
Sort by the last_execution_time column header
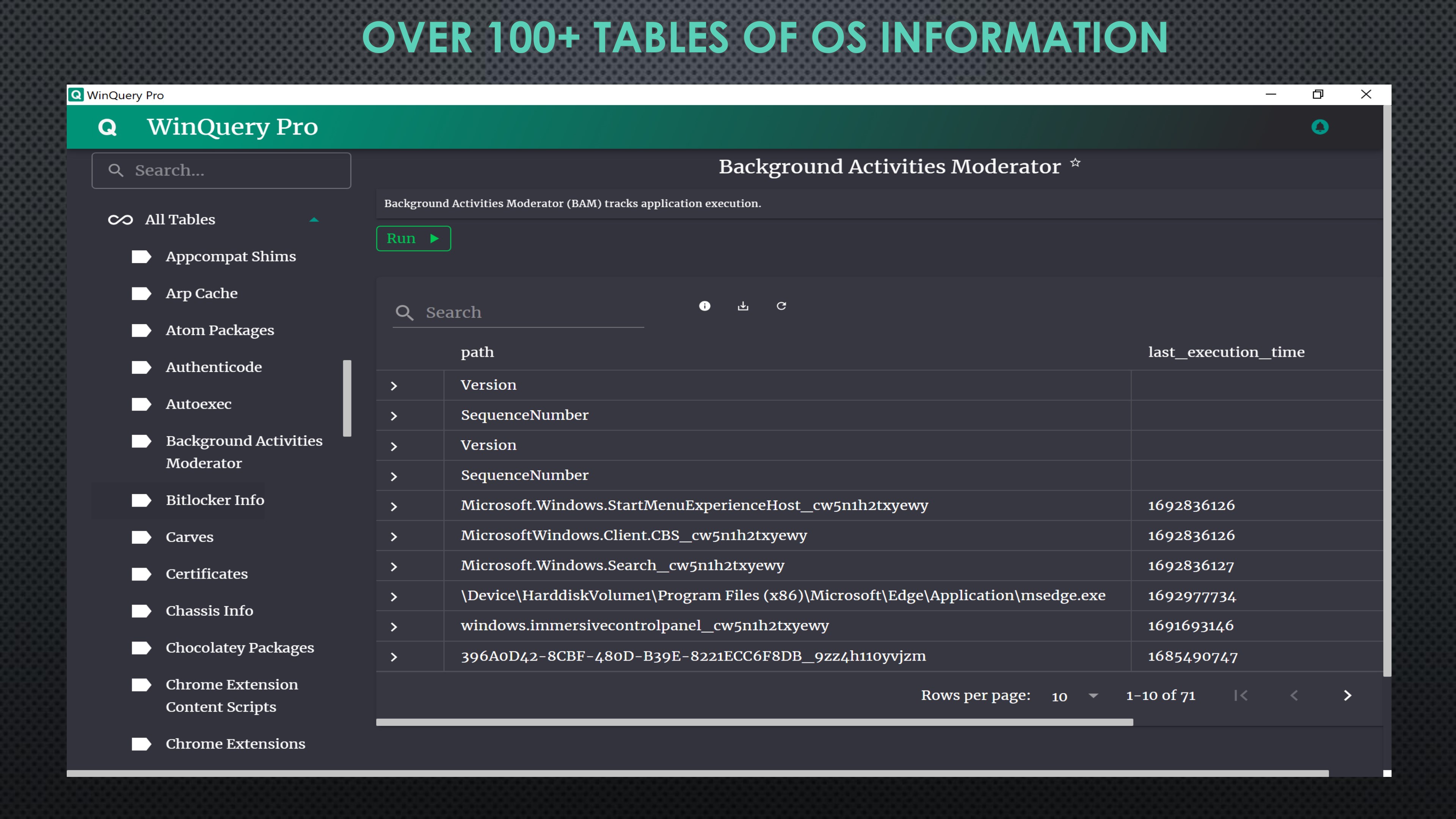(1226, 352)
